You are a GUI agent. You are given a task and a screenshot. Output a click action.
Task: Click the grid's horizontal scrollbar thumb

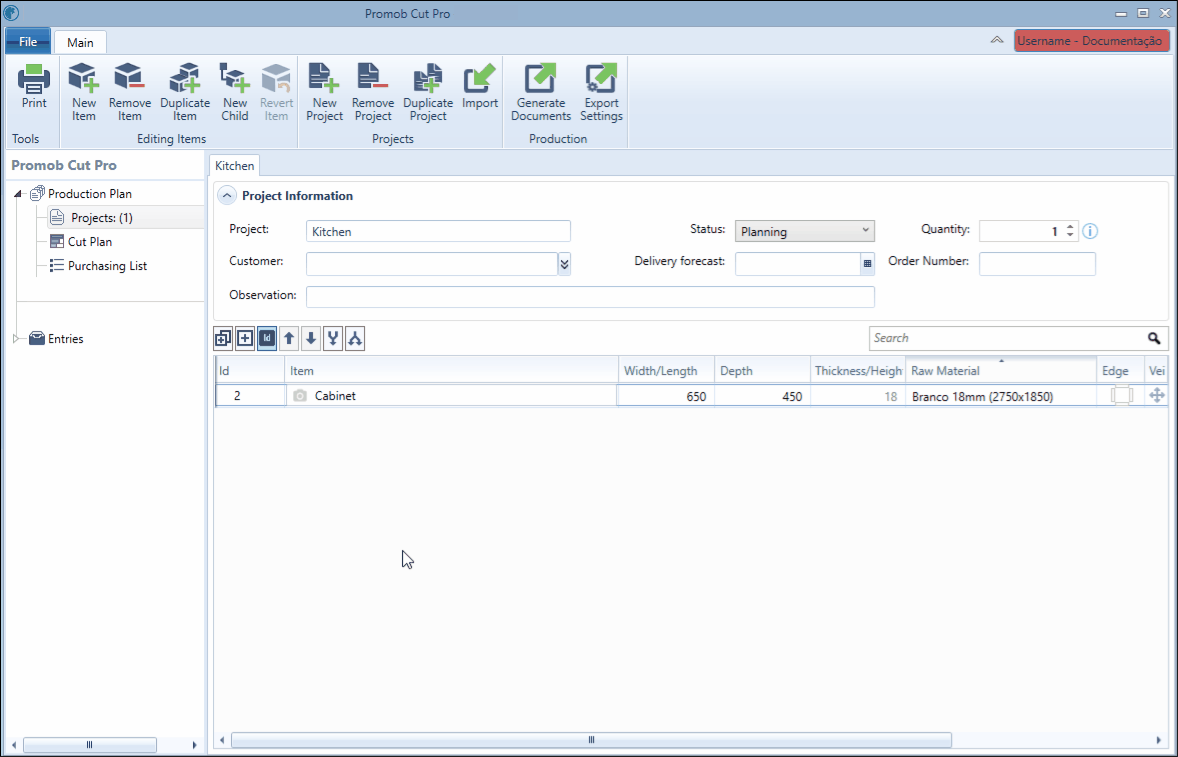tap(591, 740)
